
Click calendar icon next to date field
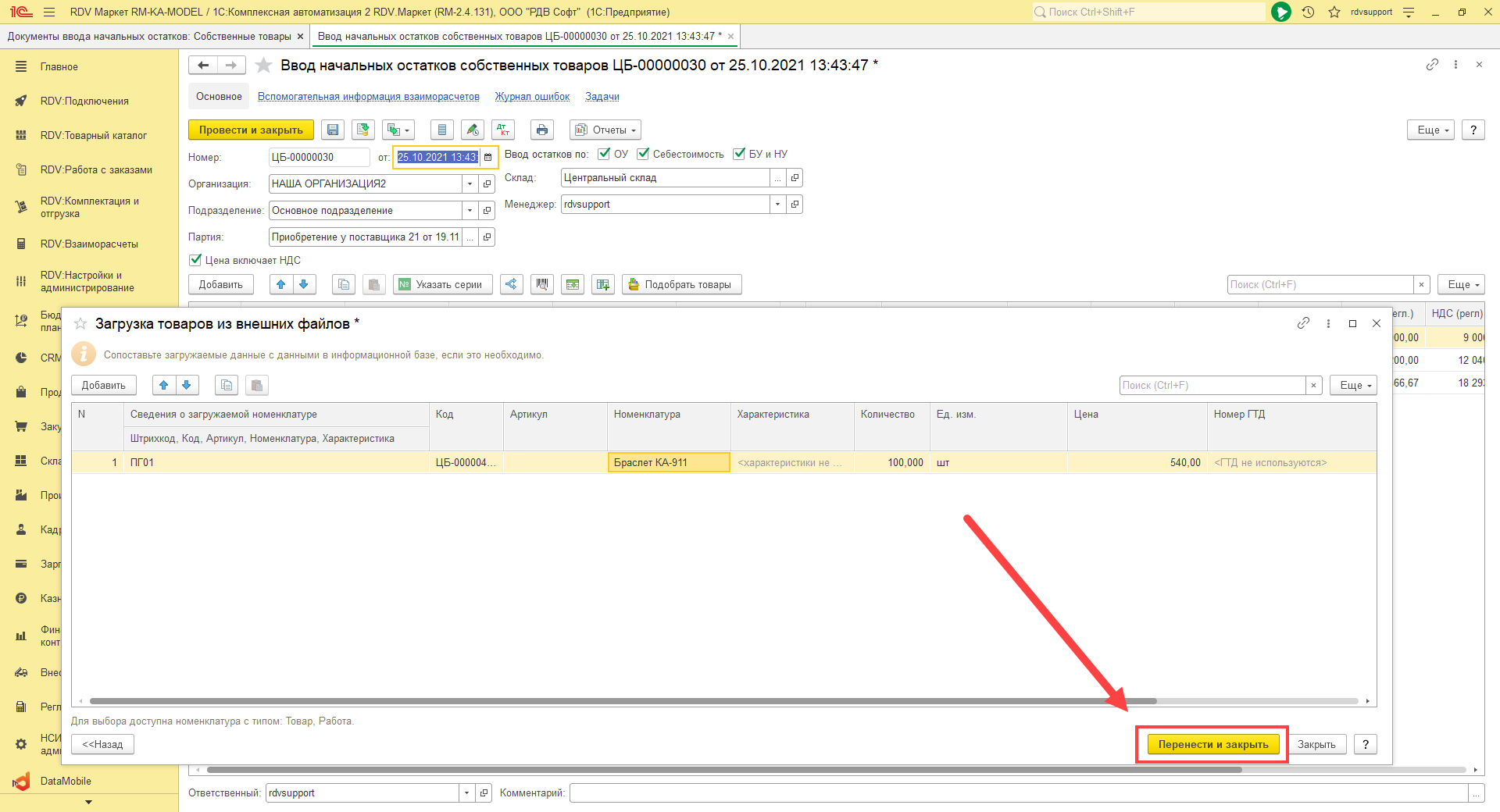point(488,158)
